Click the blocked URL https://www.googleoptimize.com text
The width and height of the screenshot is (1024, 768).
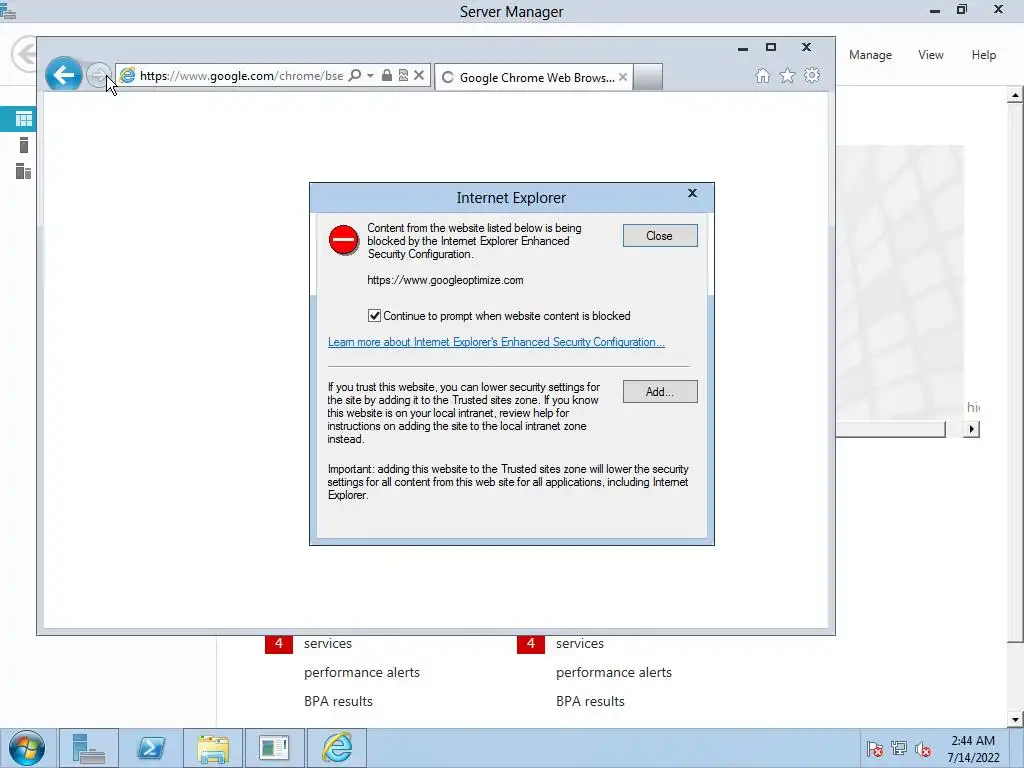tap(445, 280)
